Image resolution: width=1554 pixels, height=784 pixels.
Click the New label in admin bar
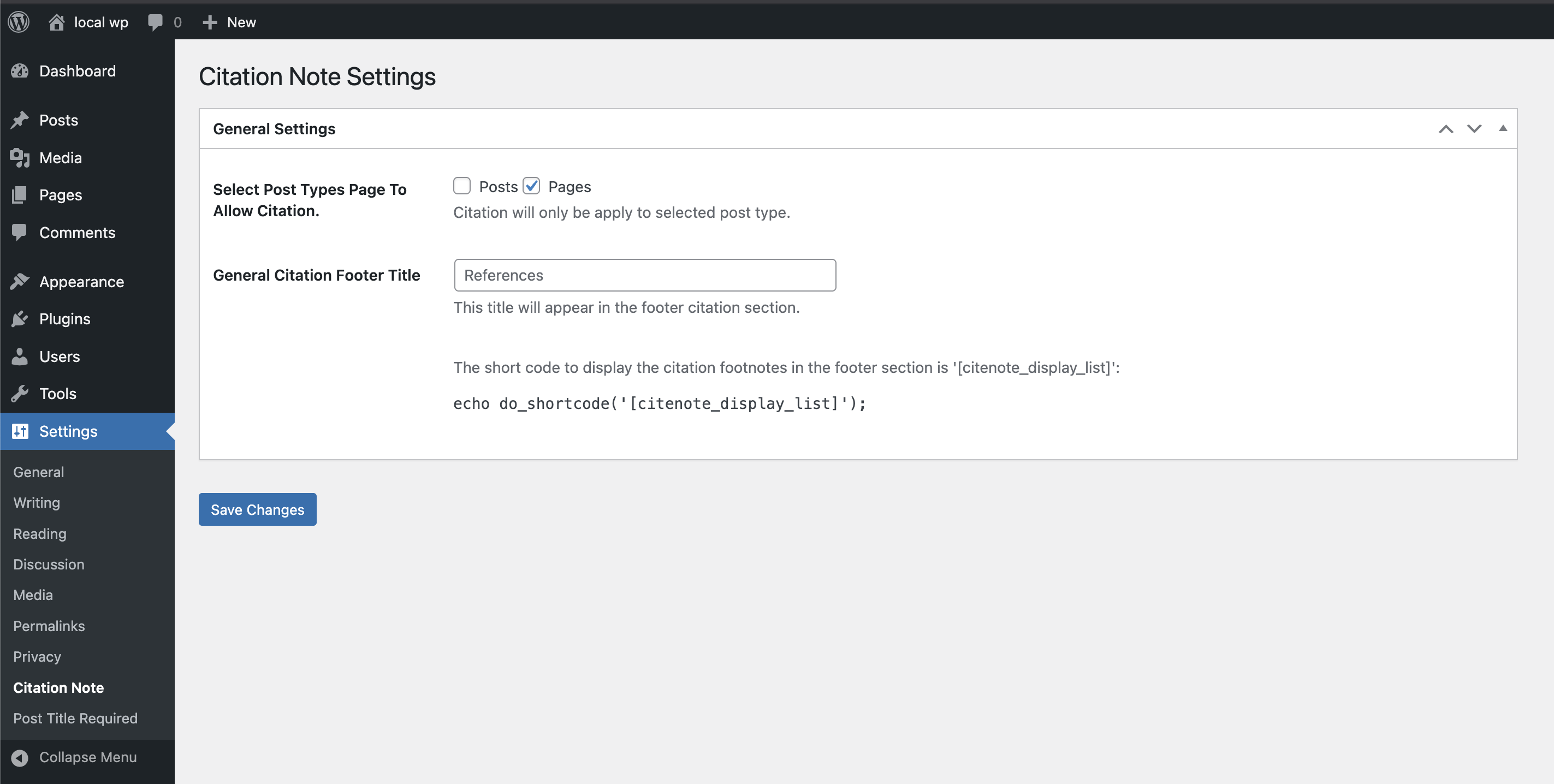click(x=242, y=22)
